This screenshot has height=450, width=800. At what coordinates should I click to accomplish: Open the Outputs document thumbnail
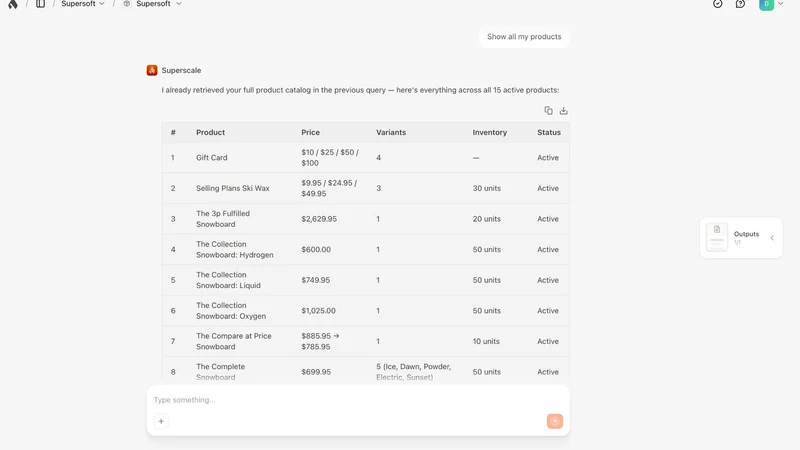click(717, 237)
